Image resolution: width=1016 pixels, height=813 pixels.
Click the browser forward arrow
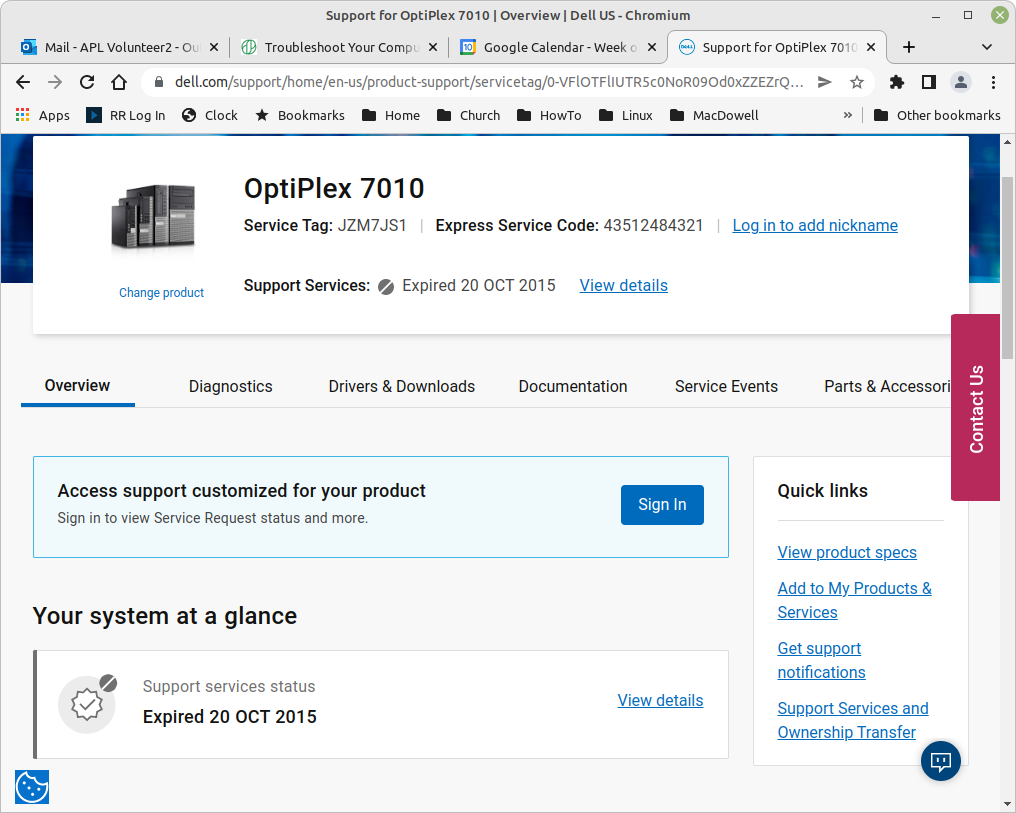click(x=55, y=82)
